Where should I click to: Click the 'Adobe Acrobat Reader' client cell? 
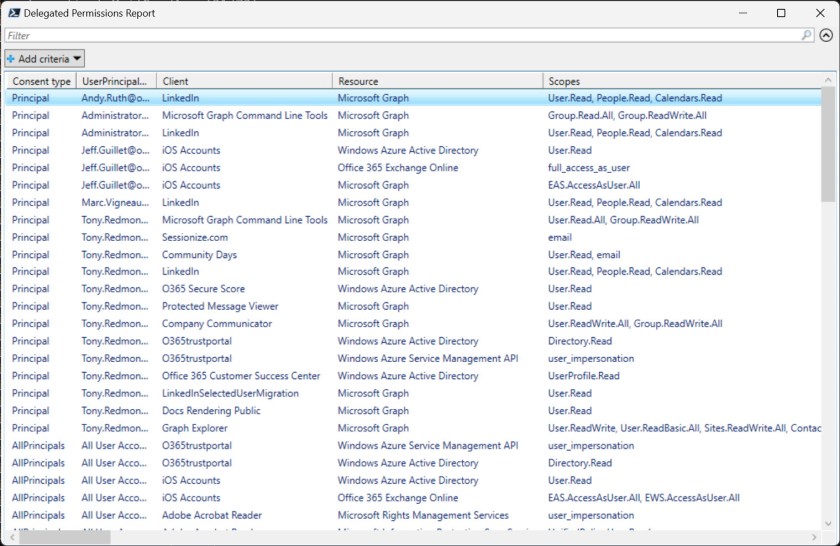(x=212, y=515)
